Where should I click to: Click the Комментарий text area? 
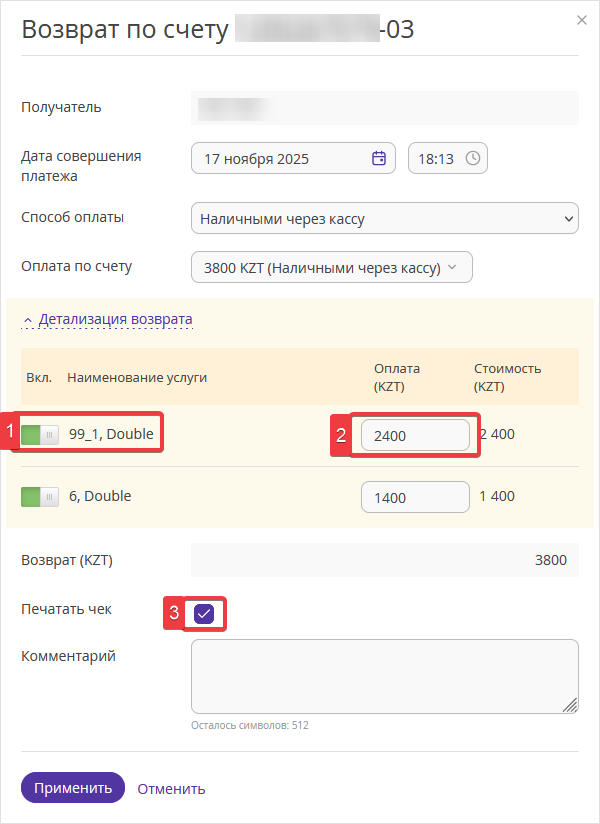(x=384, y=676)
